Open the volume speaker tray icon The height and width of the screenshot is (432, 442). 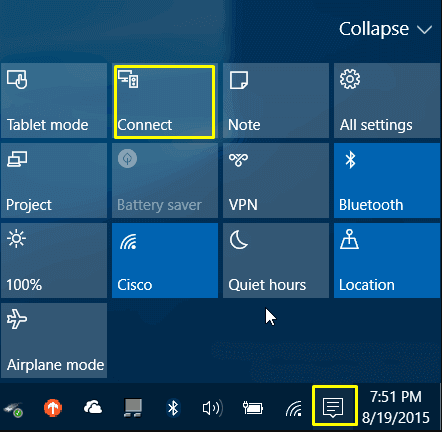click(212, 408)
